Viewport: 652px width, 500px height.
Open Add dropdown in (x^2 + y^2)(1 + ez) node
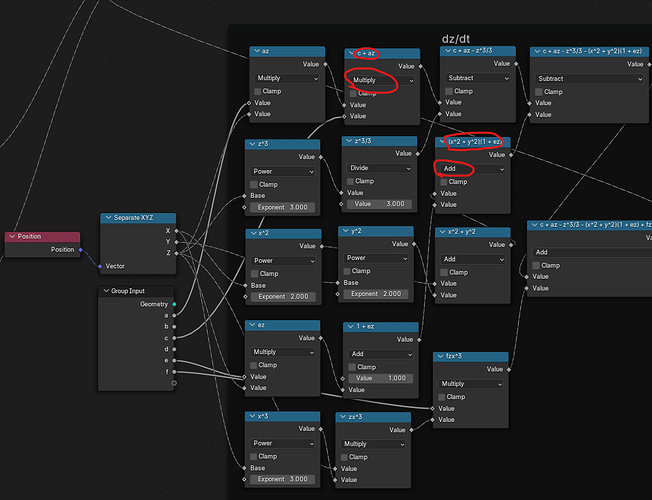pyautogui.click(x=473, y=169)
